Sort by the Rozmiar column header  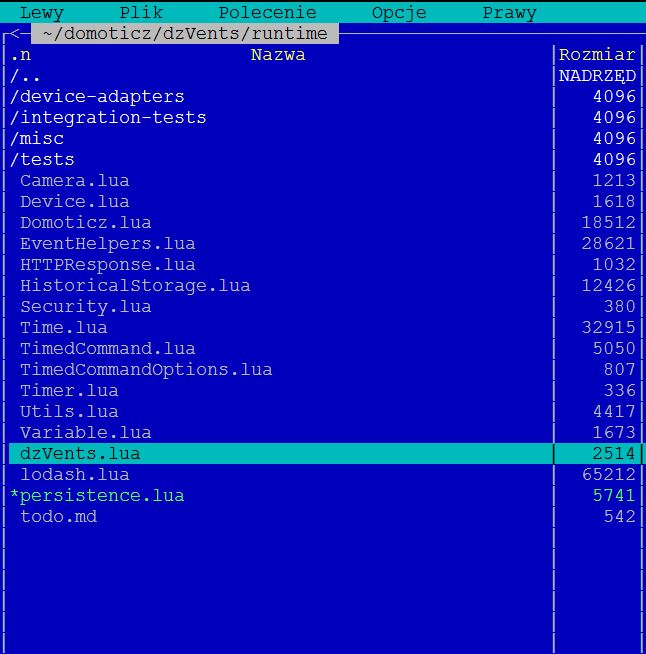(x=597, y=55)
